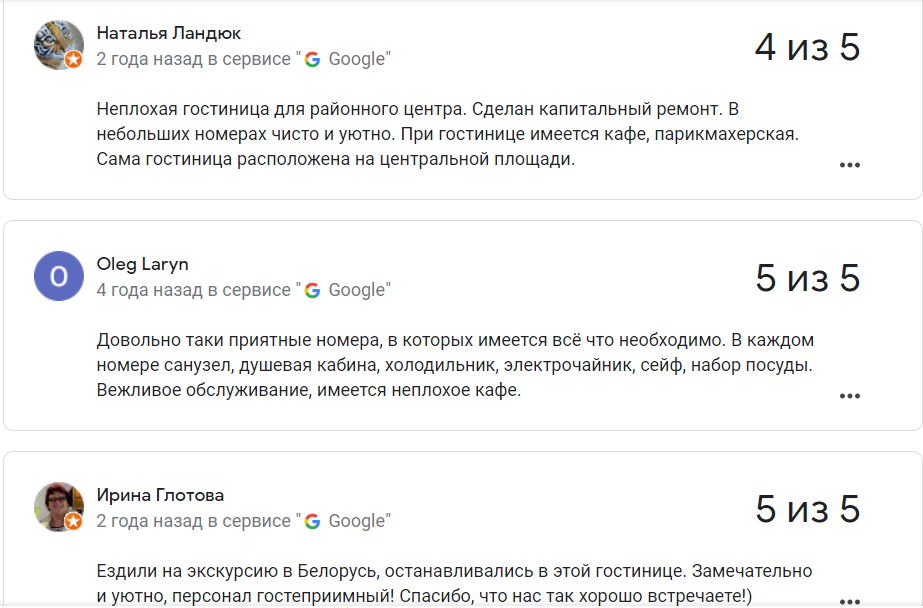Click Google logo in Oleg Laryn's review
This screenshot has height=608, width=923.
pyautogui.click(x=312, y=290)
